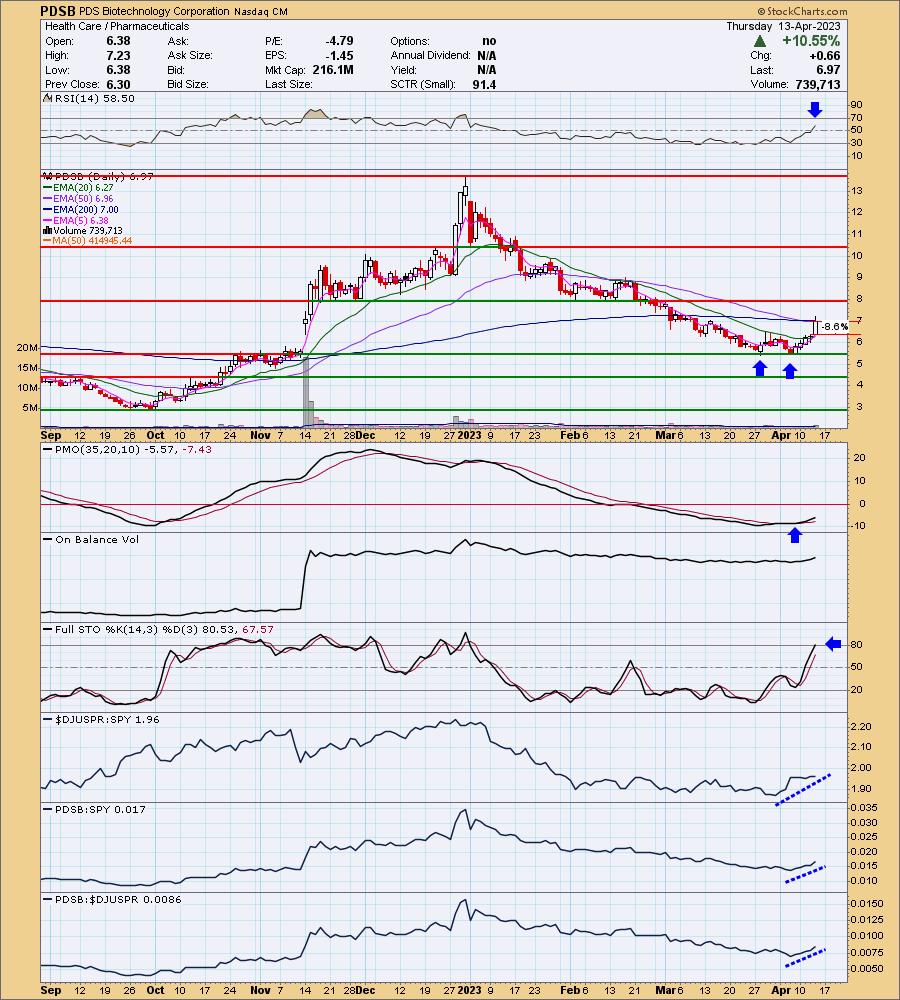Click the SCTR (Small) value 91.4

tap(484, 84)
